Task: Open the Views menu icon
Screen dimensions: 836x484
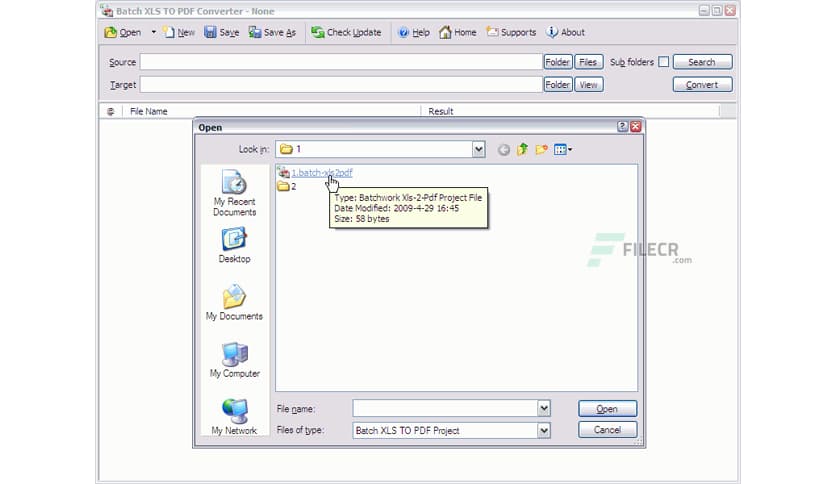Action: [x=562, y=150]
